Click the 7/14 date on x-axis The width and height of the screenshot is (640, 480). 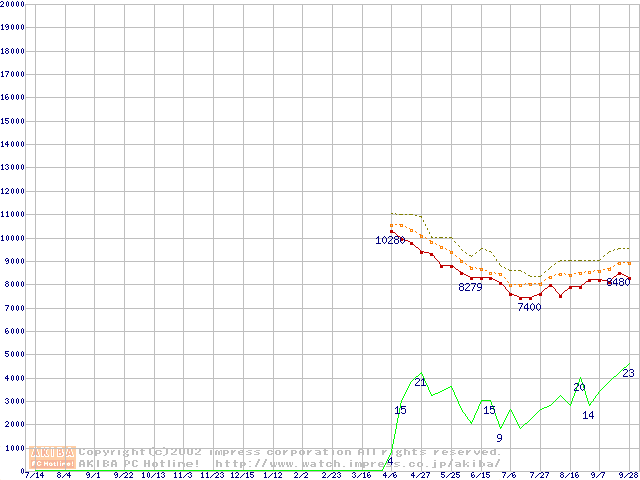[x=33, y=475]
